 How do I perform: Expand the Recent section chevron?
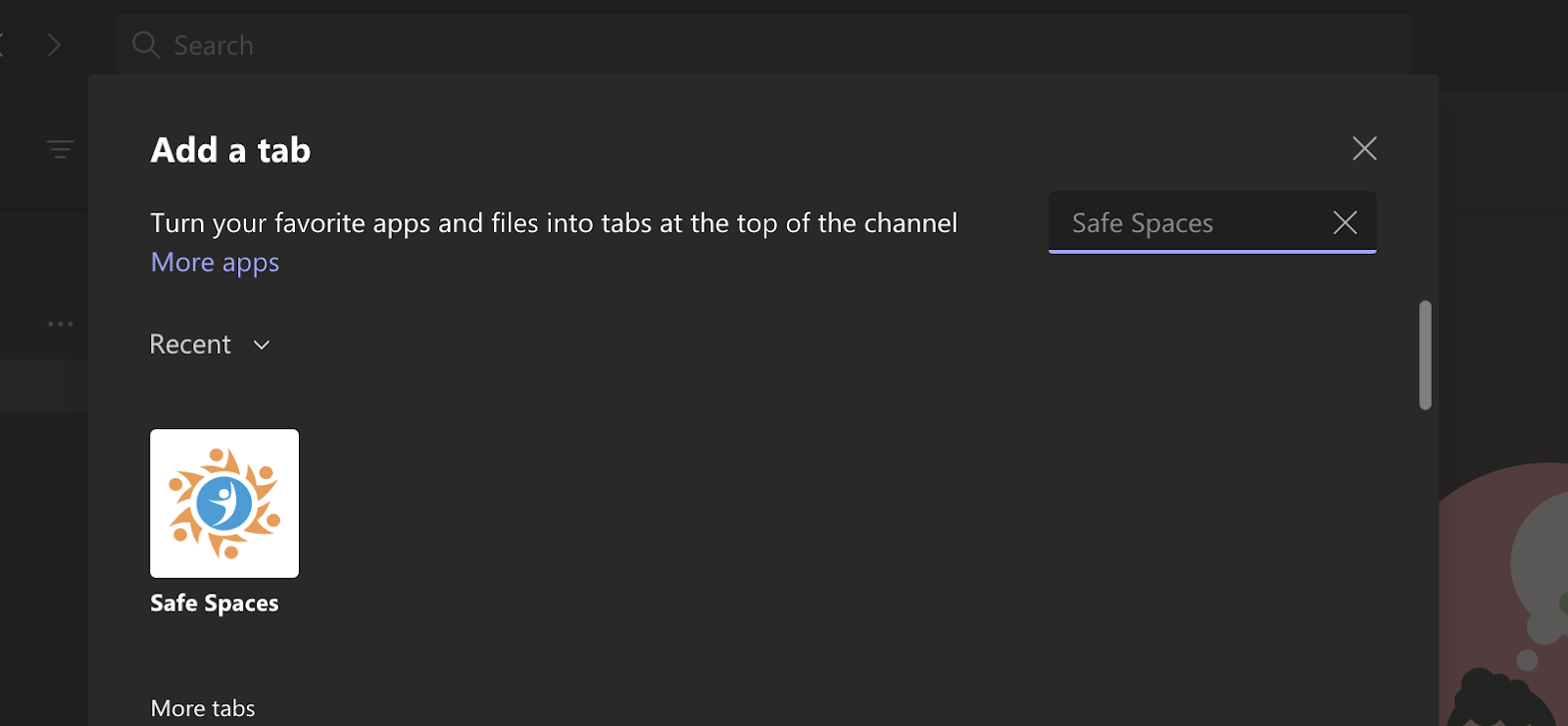click(262, 345)
